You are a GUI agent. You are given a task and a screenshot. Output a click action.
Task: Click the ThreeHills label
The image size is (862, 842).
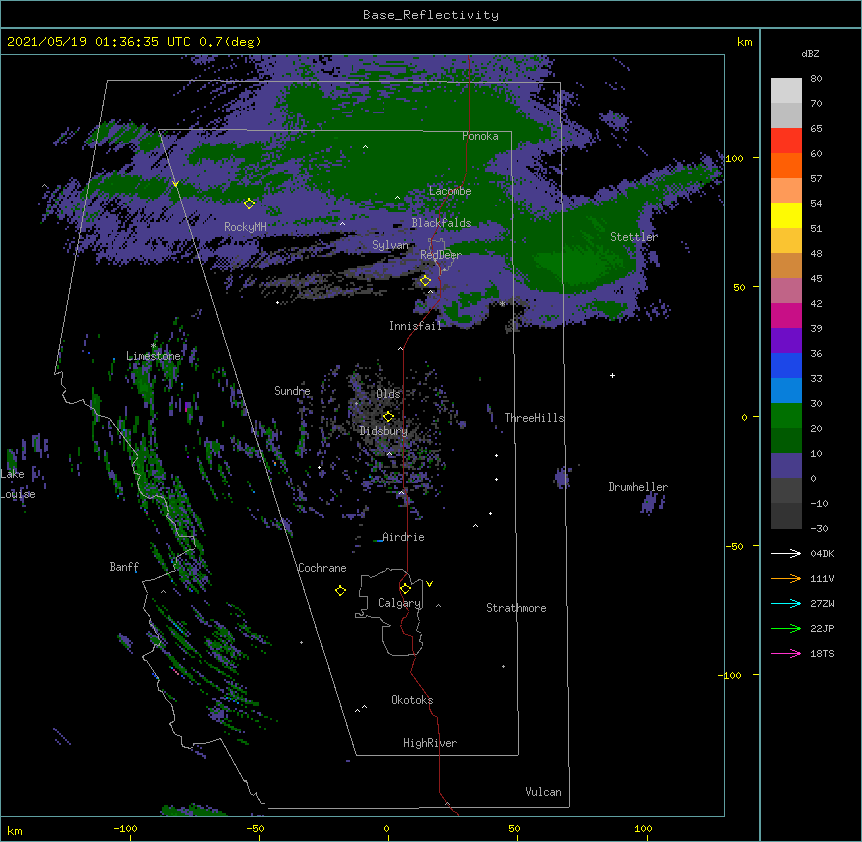(x=534, y=418)
